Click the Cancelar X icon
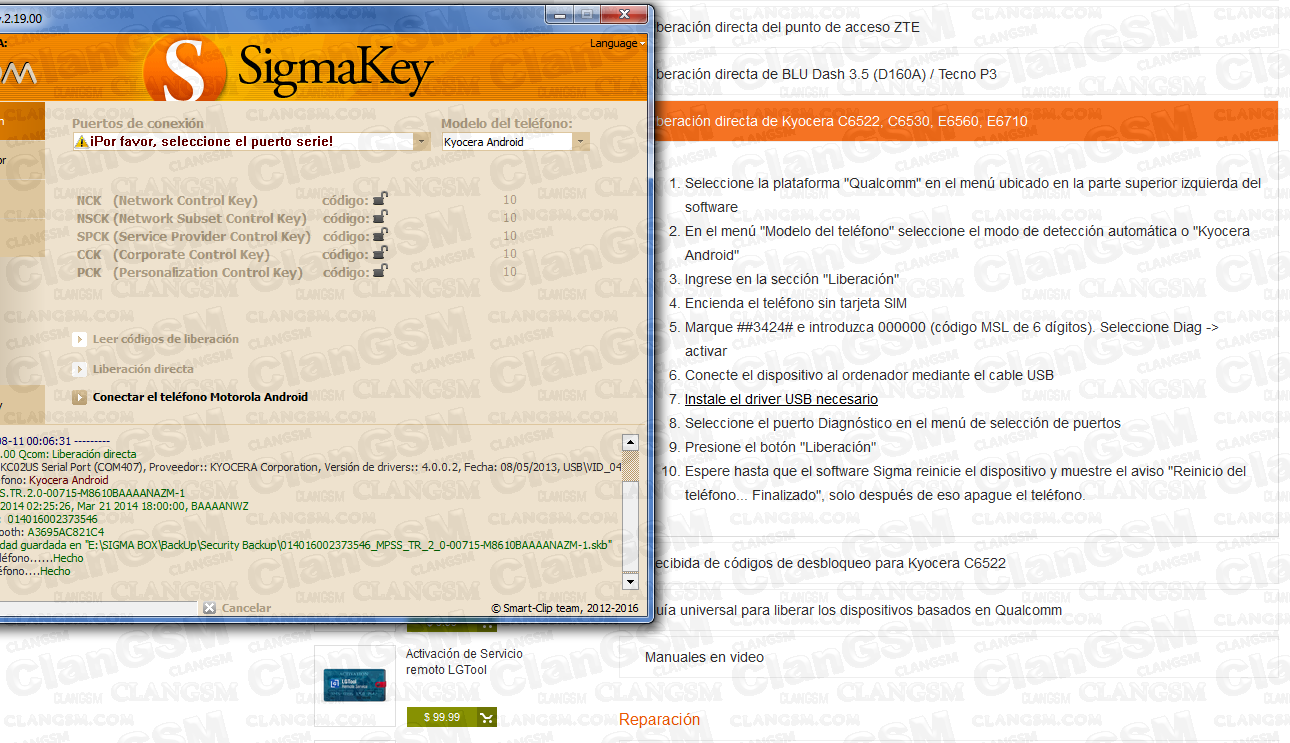1290x743 pixels. [209, 607]
